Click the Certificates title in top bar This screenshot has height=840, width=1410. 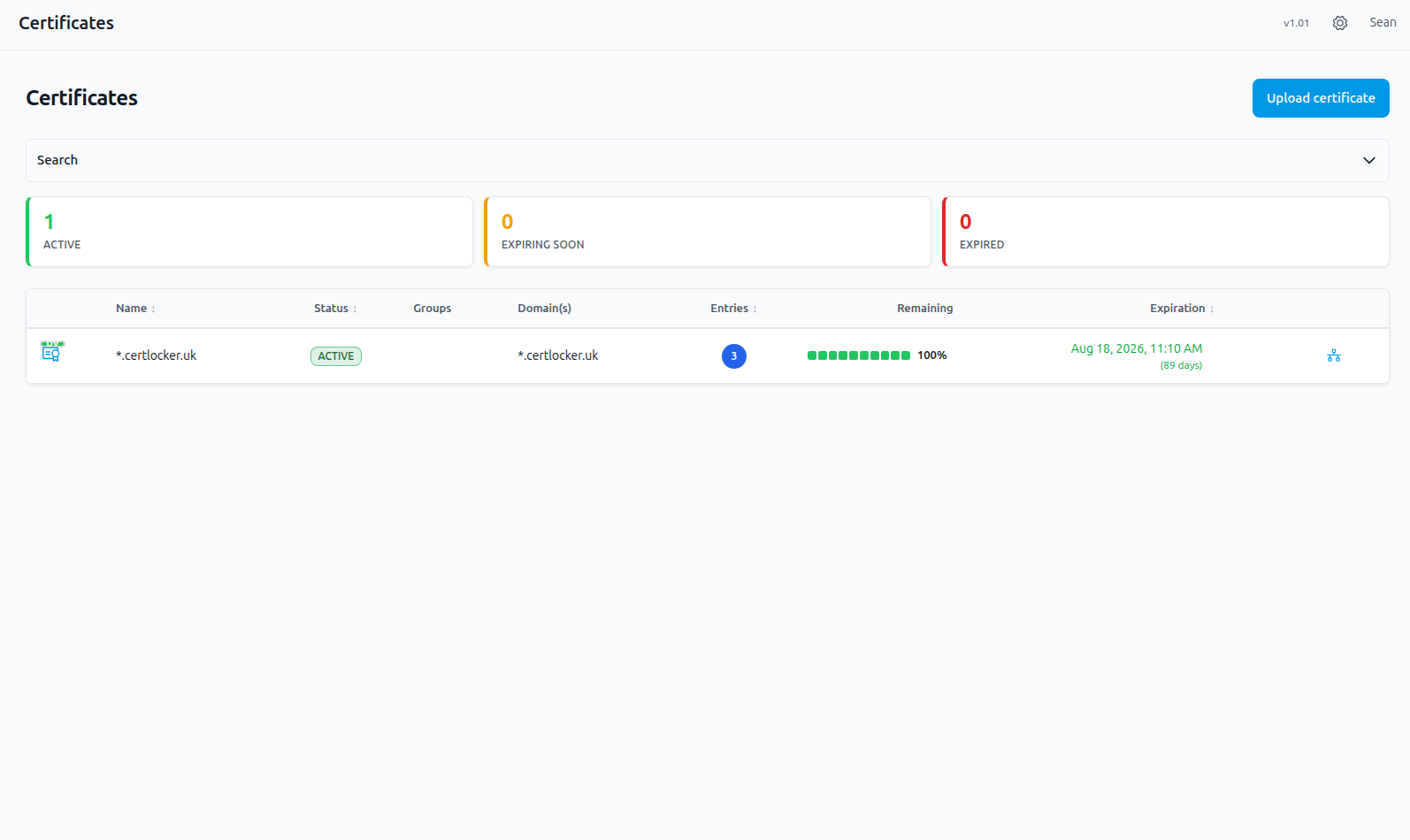(66, 23)
